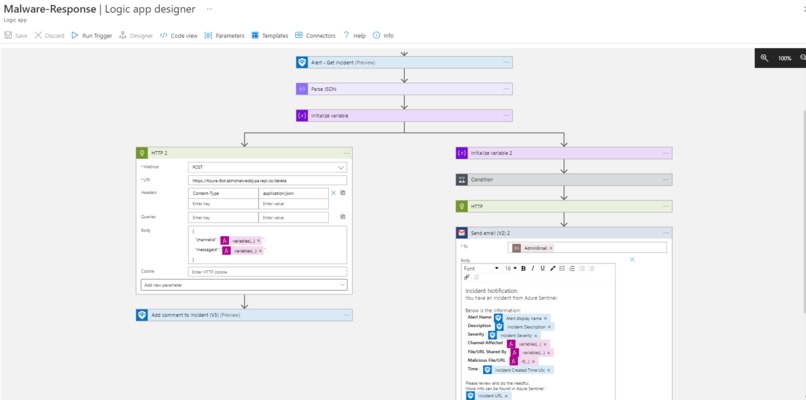Screen dimensions: 806x400
Task: Click the Content-Type header key field
Action: point(223,193)
